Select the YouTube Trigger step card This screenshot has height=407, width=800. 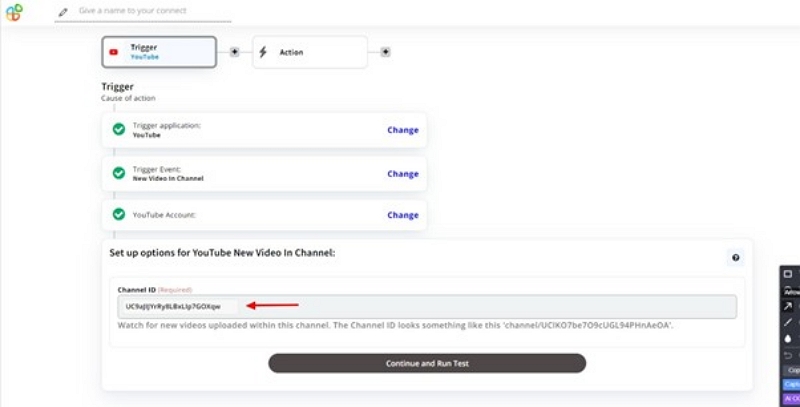[159, 52]
